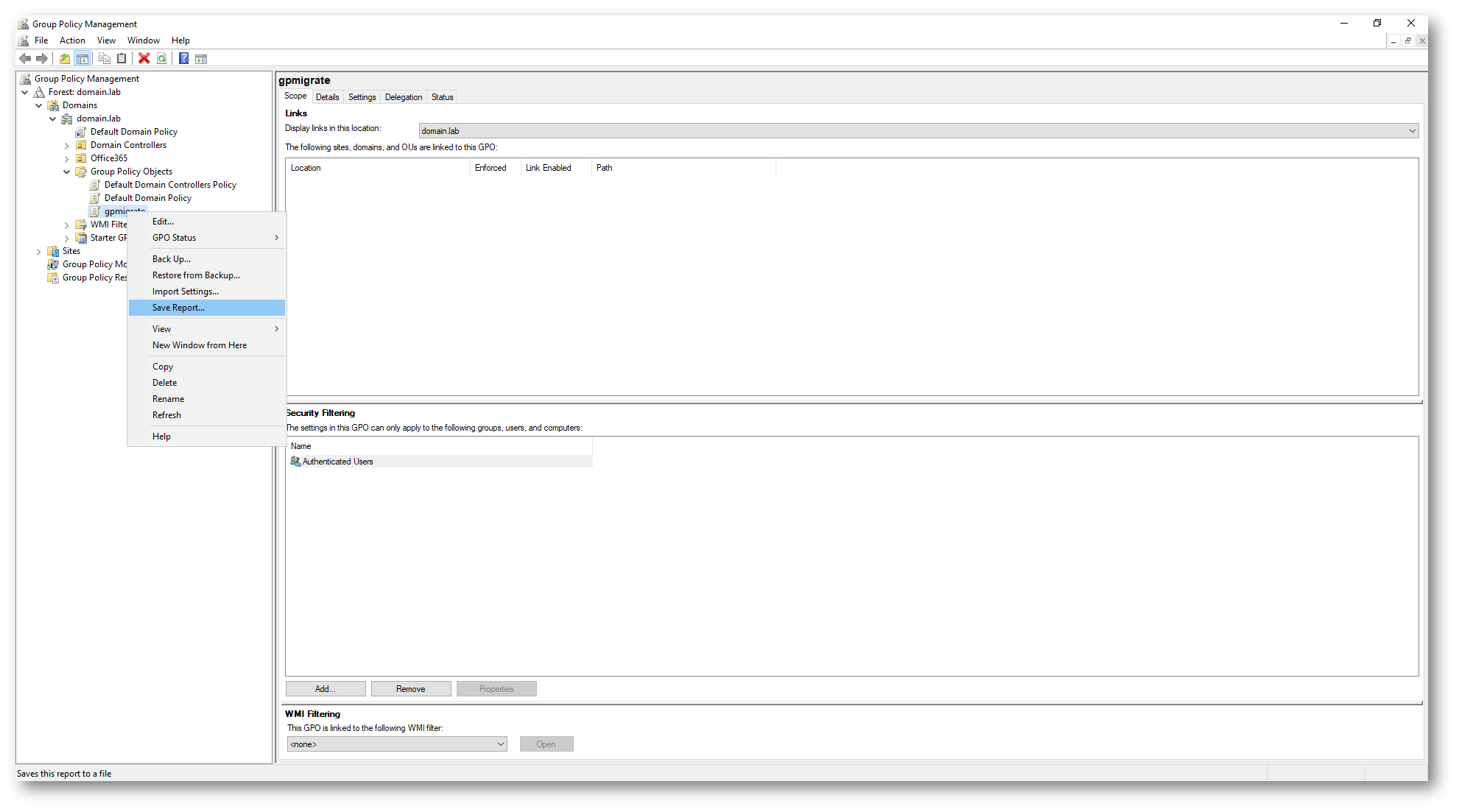
Task: Click the Back arrow toolbar icon
Action: click(x=25, y=59)
